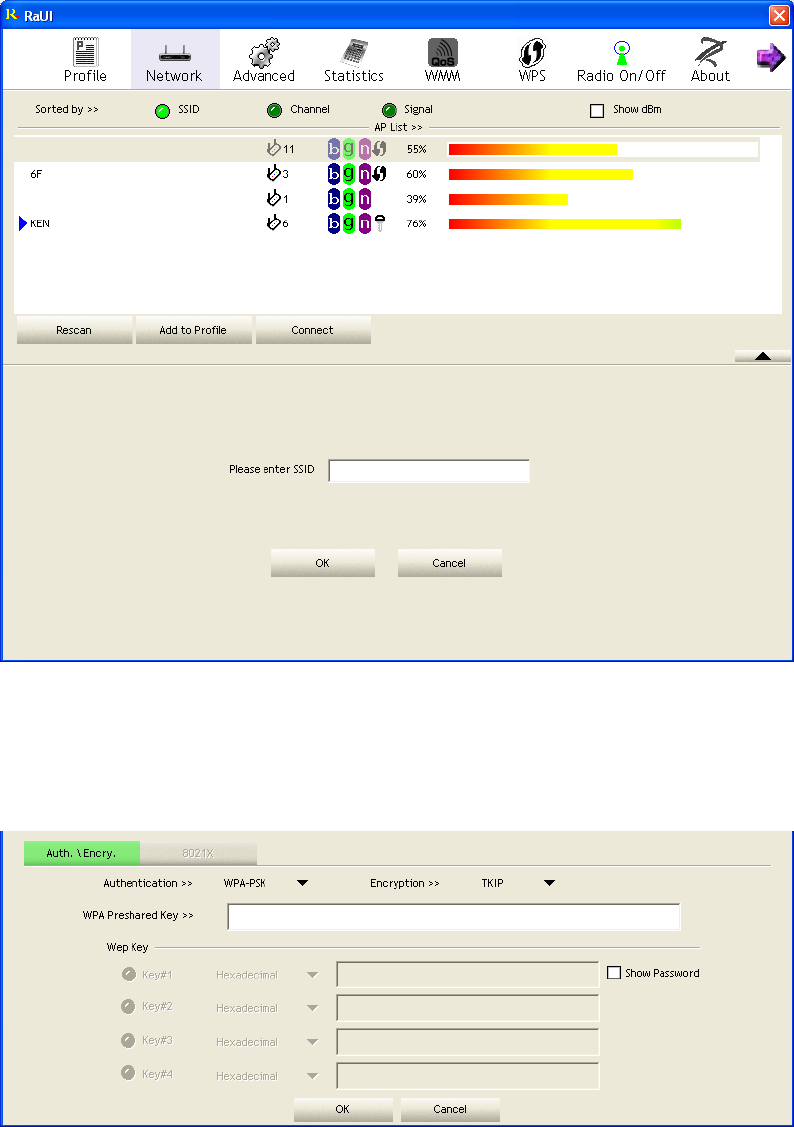Toggle Radio On/Off antenna icon
Screen dimensions: 794x1127
[x=622, y=52]
